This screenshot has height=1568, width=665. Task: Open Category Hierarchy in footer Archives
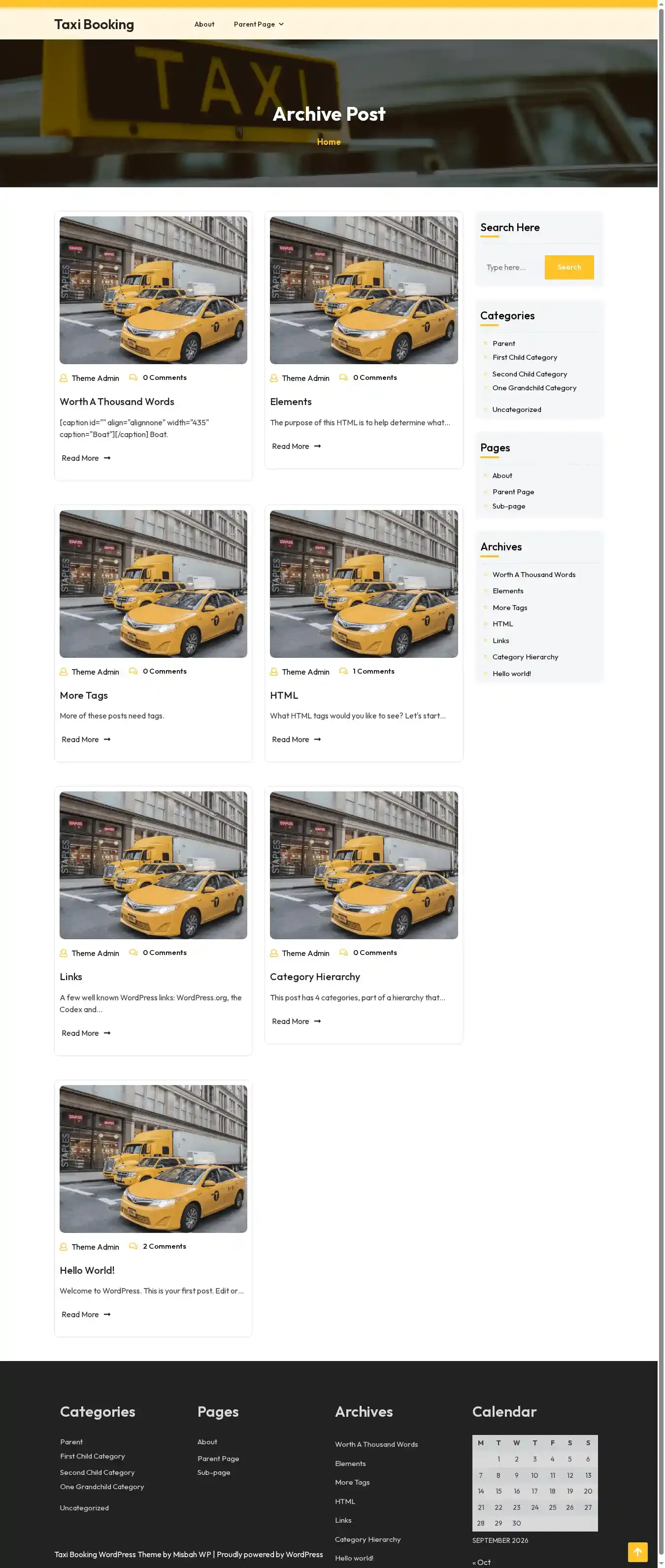367,1539
